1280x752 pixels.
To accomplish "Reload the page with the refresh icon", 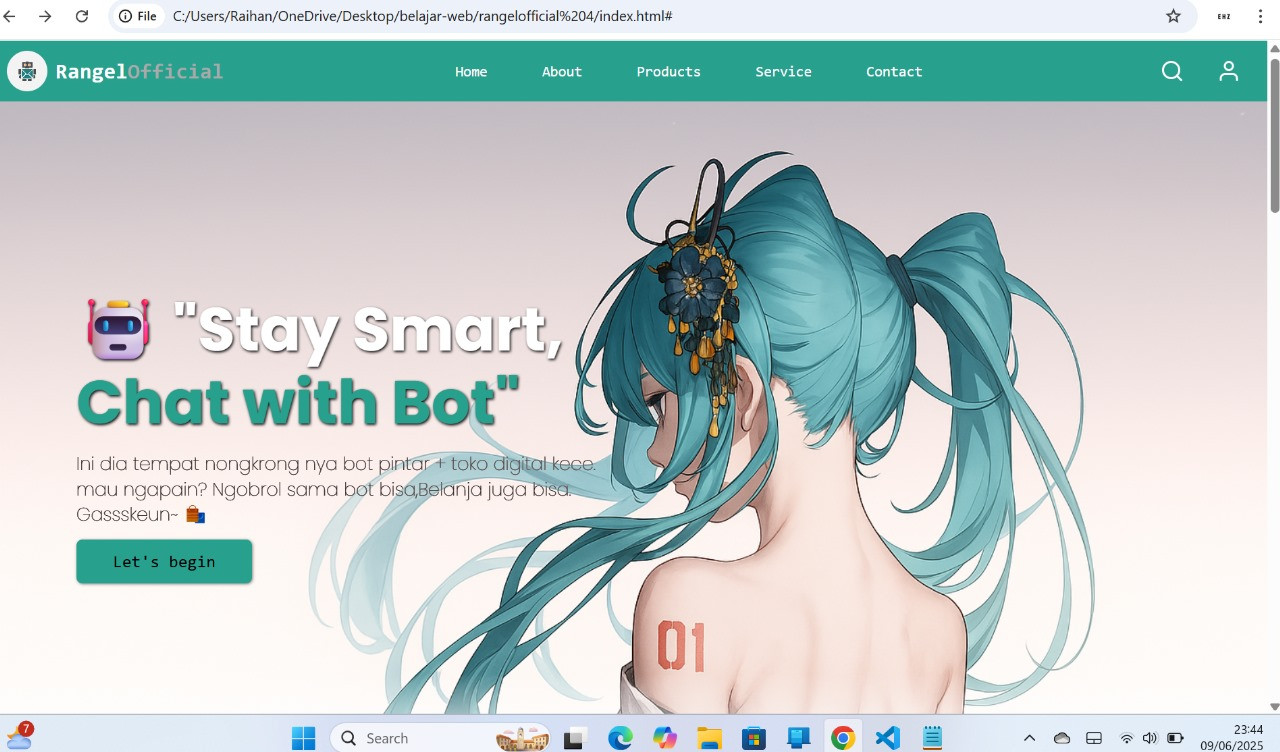I will click(82, 16).
